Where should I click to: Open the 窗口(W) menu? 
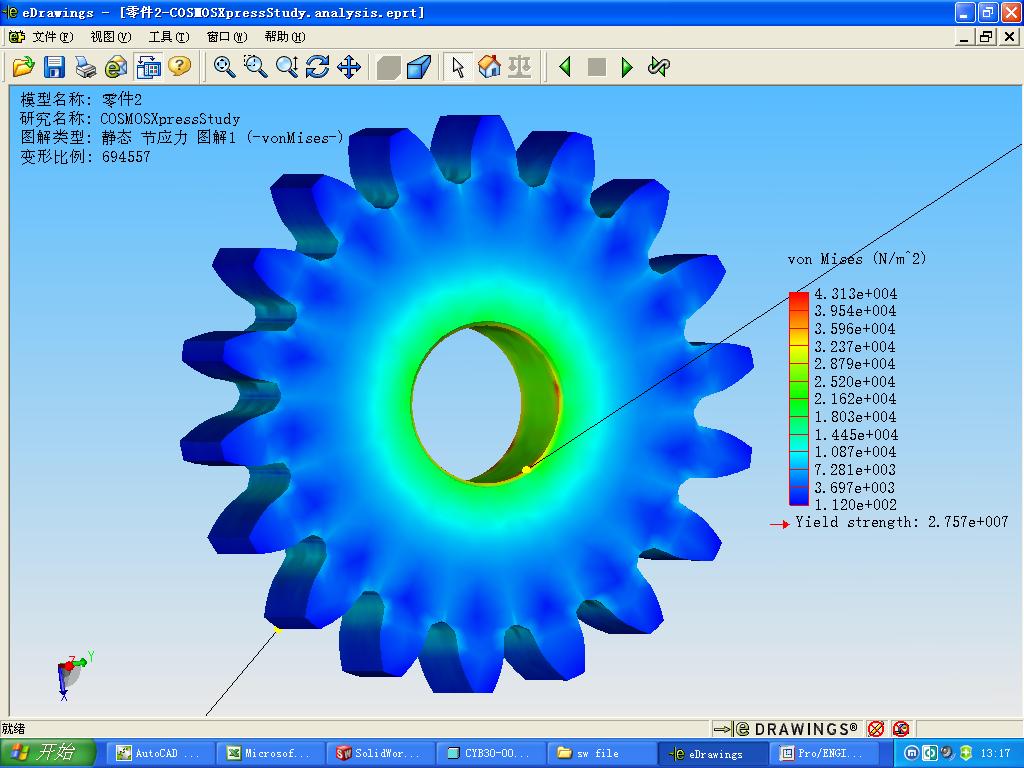click(x=227, y=37)
